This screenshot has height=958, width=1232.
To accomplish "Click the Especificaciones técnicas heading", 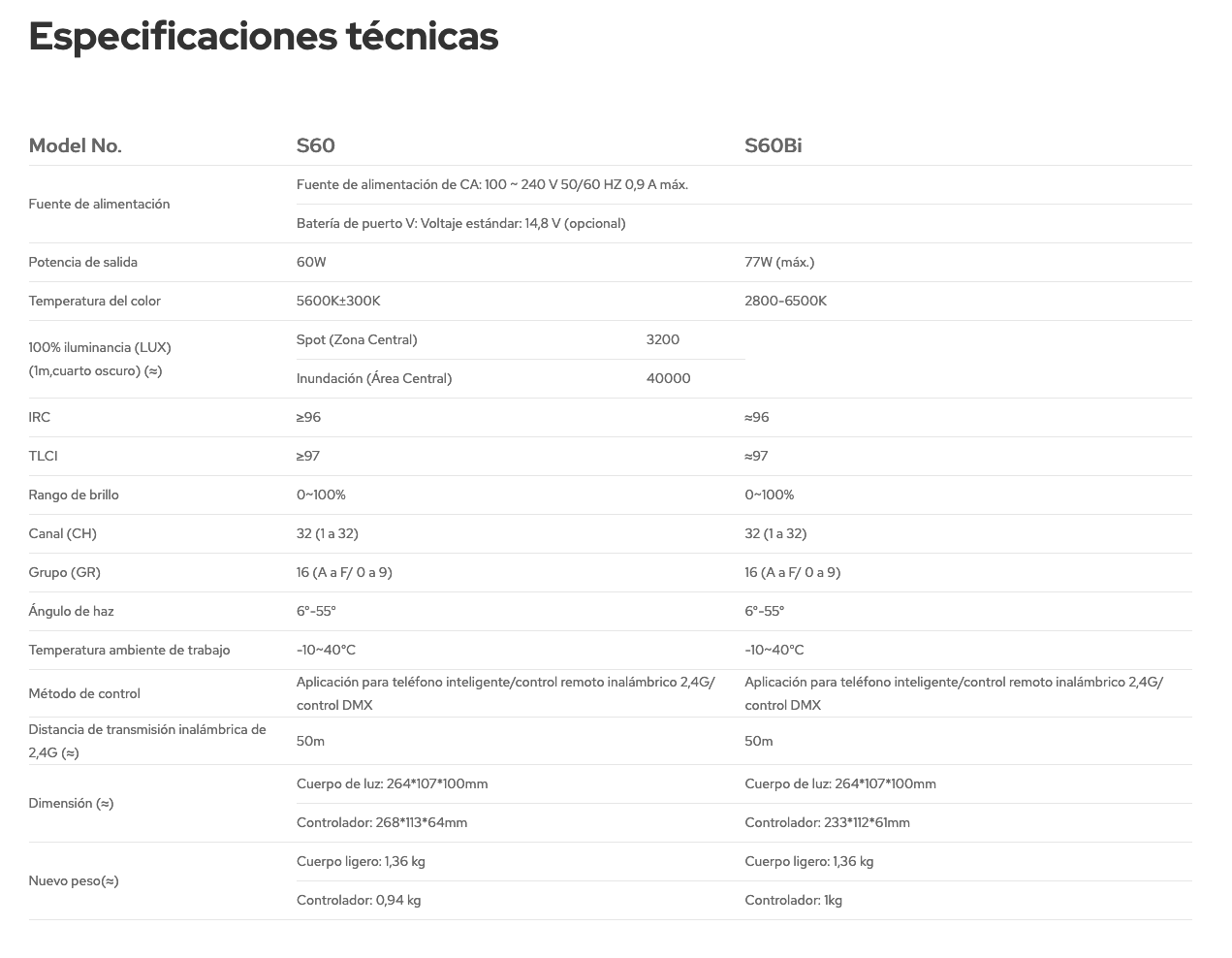I will tap(263, 37).
